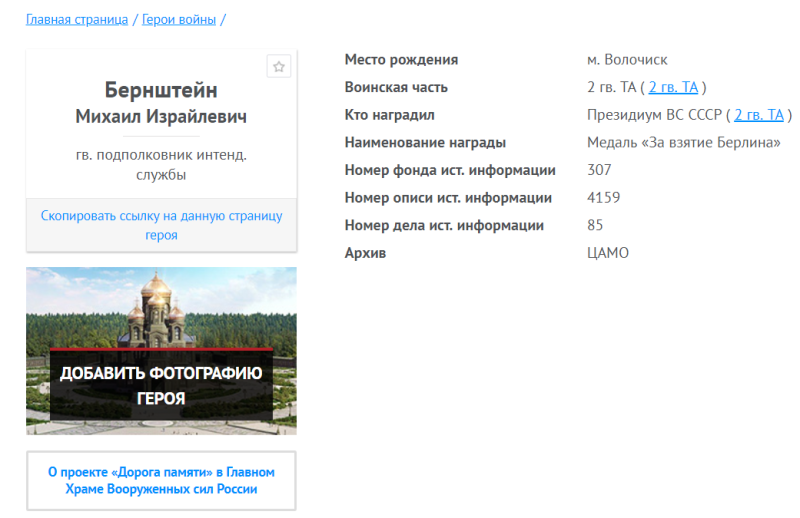Copy link to this hero page
Screen dimensions: 800x518
pos(161,225)
